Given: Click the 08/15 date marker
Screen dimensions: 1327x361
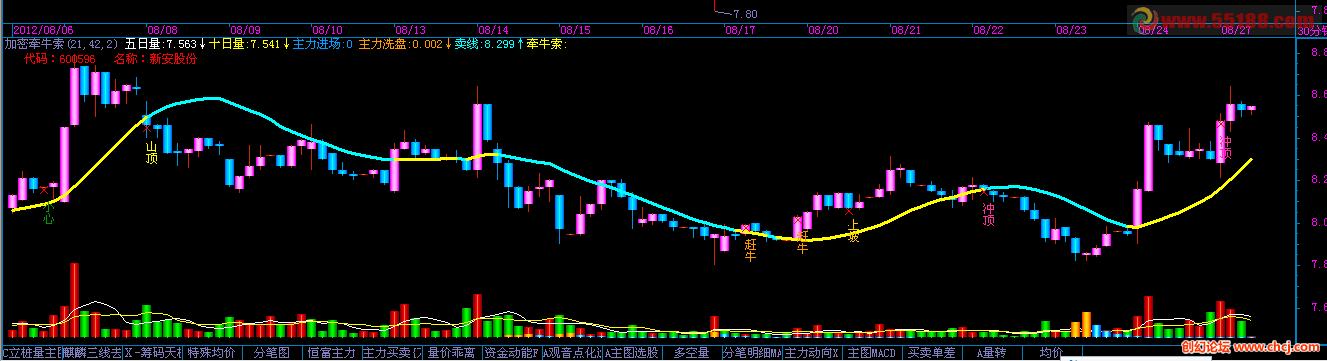Looking at the screenshot, I should tap(575, 31).
